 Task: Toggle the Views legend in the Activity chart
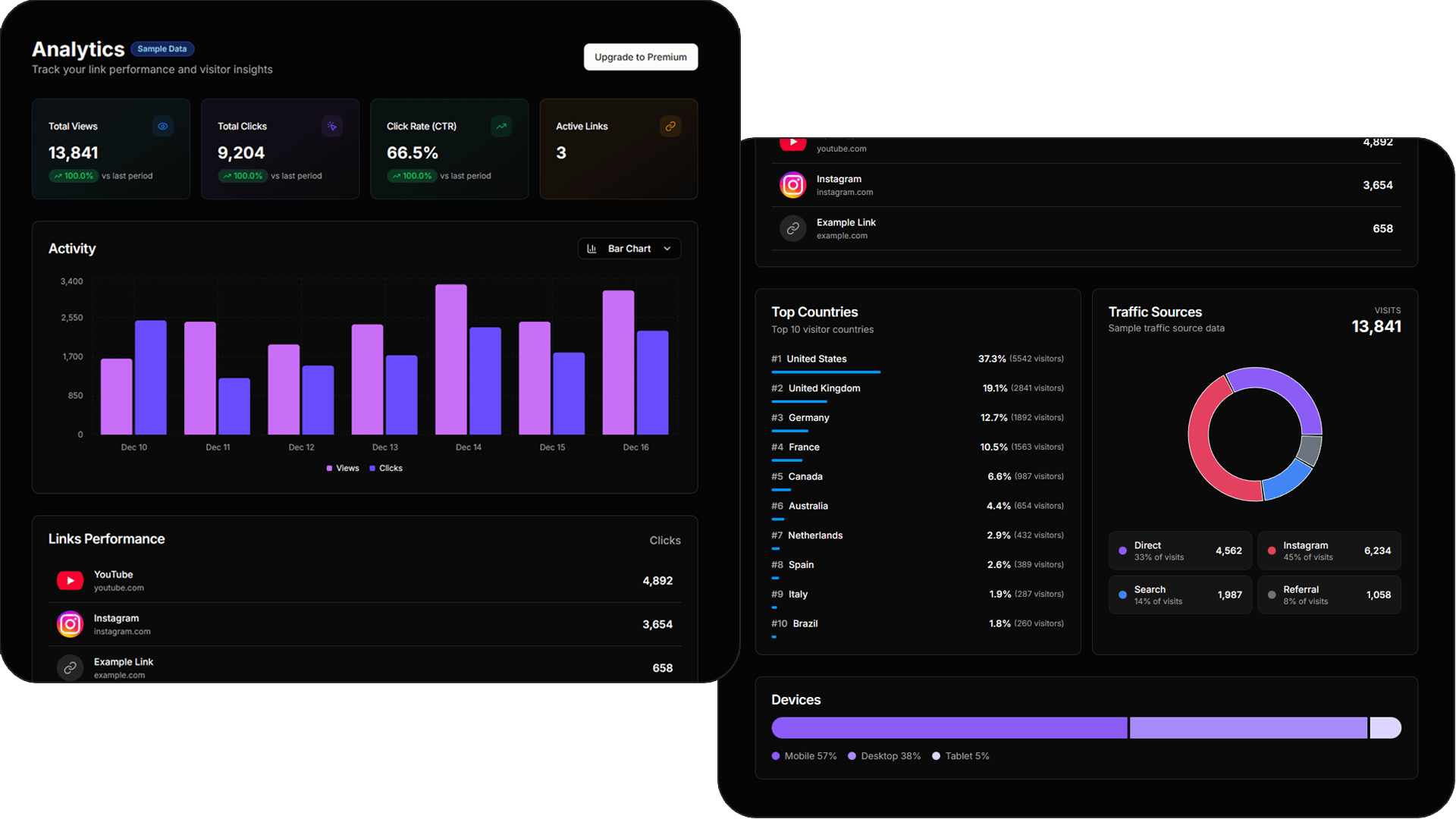coord(342,468)
